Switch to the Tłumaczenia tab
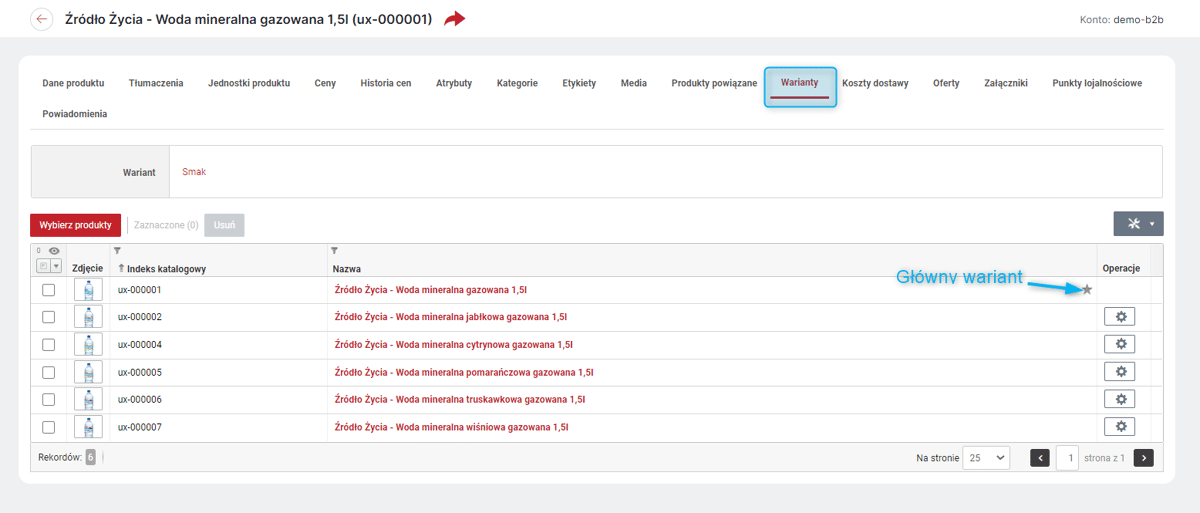Image resolution: width=1200 pixels, height=513 pixels. [156, 83]
